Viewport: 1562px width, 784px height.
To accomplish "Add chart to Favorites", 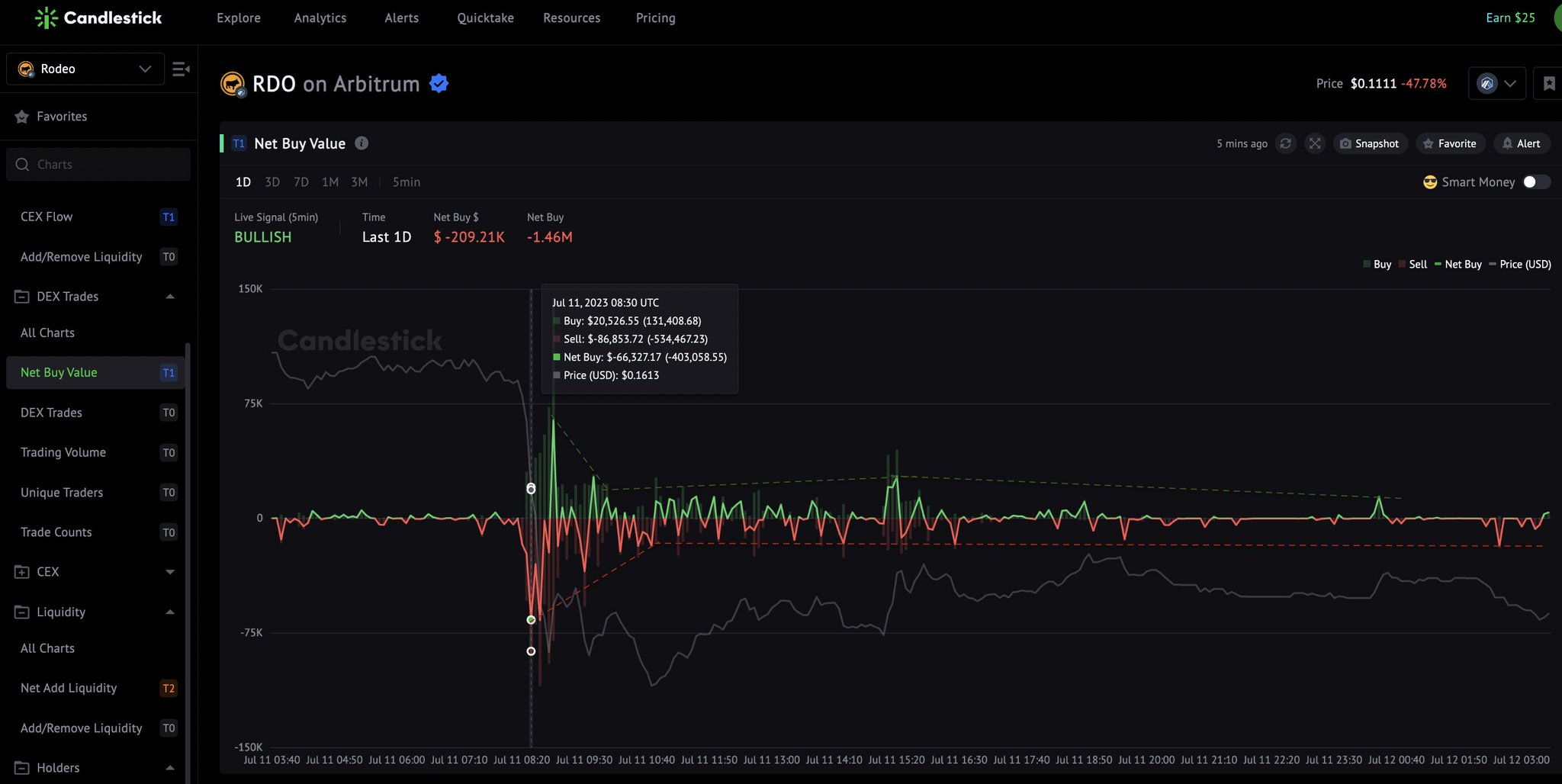I will [1450, 143].
